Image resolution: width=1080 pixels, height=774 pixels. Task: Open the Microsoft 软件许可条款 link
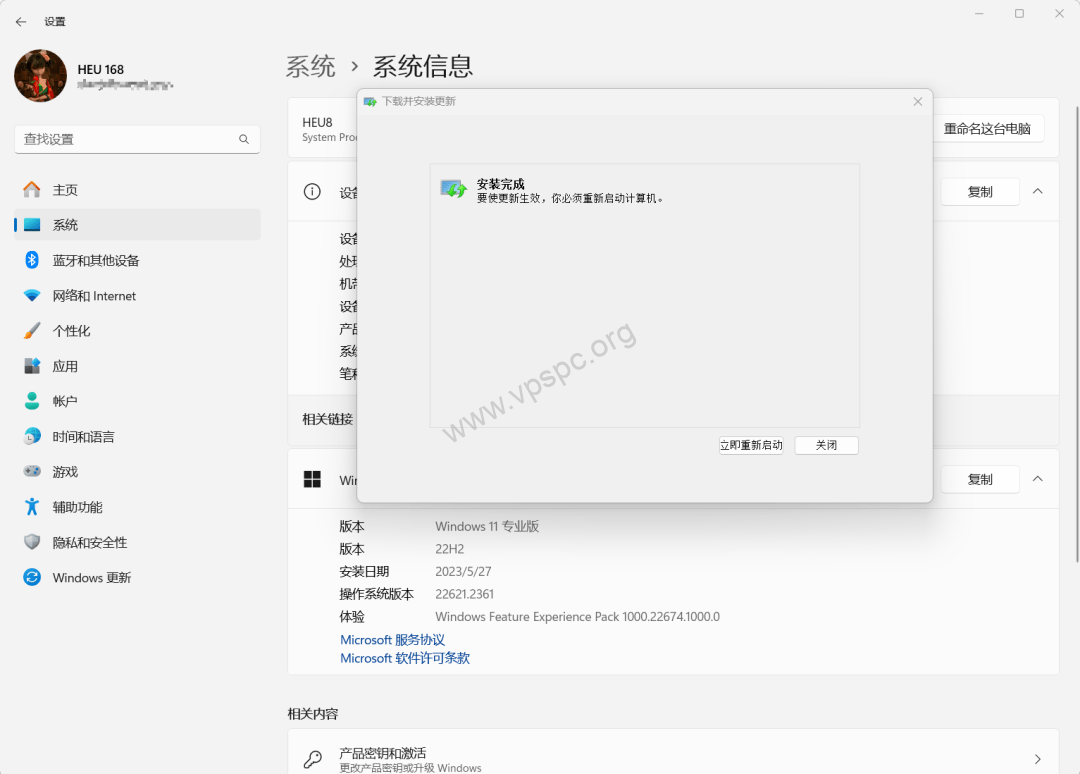pyautogui.click(x=405, y=658)
